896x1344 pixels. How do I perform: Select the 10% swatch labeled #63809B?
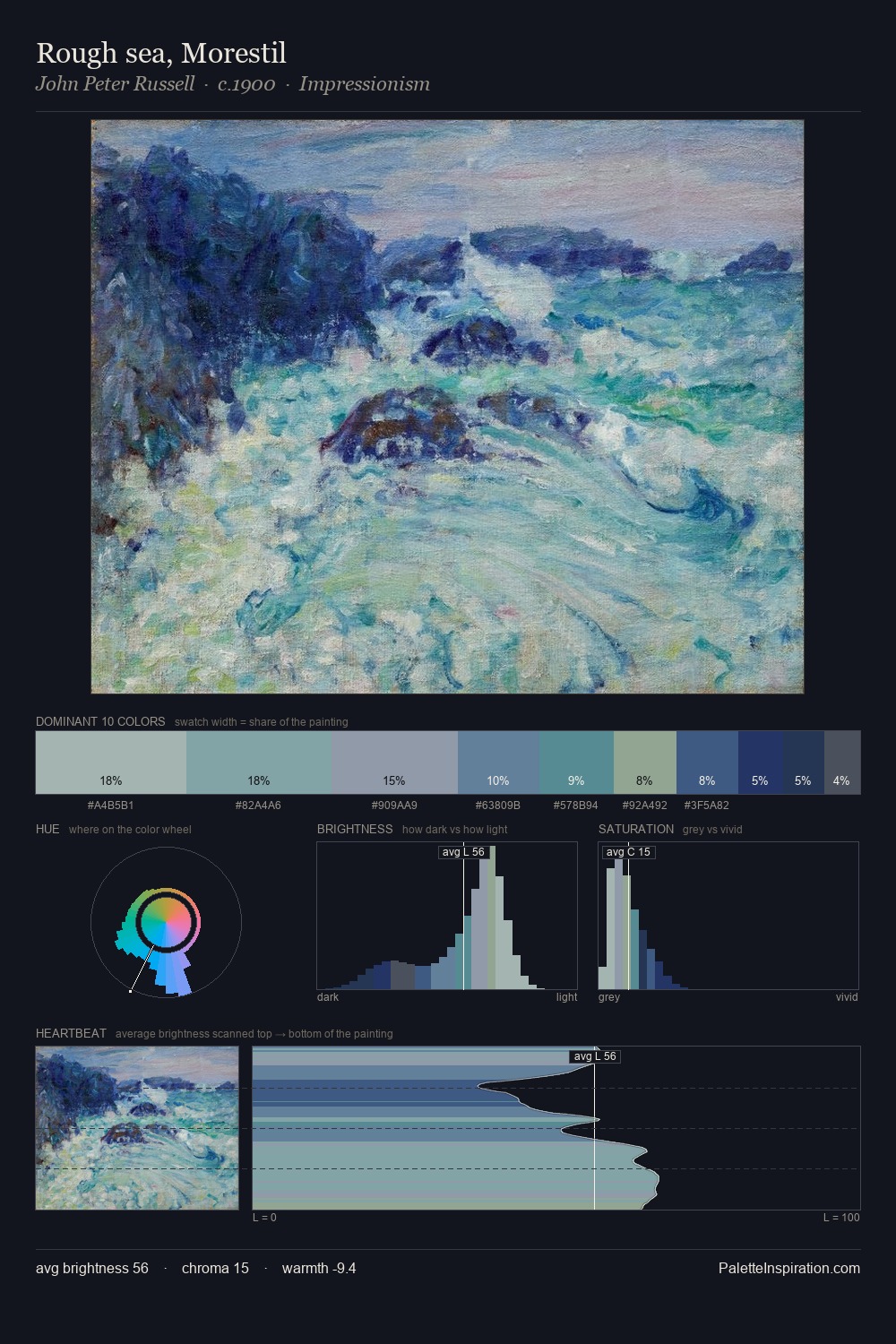pos(498,762)
